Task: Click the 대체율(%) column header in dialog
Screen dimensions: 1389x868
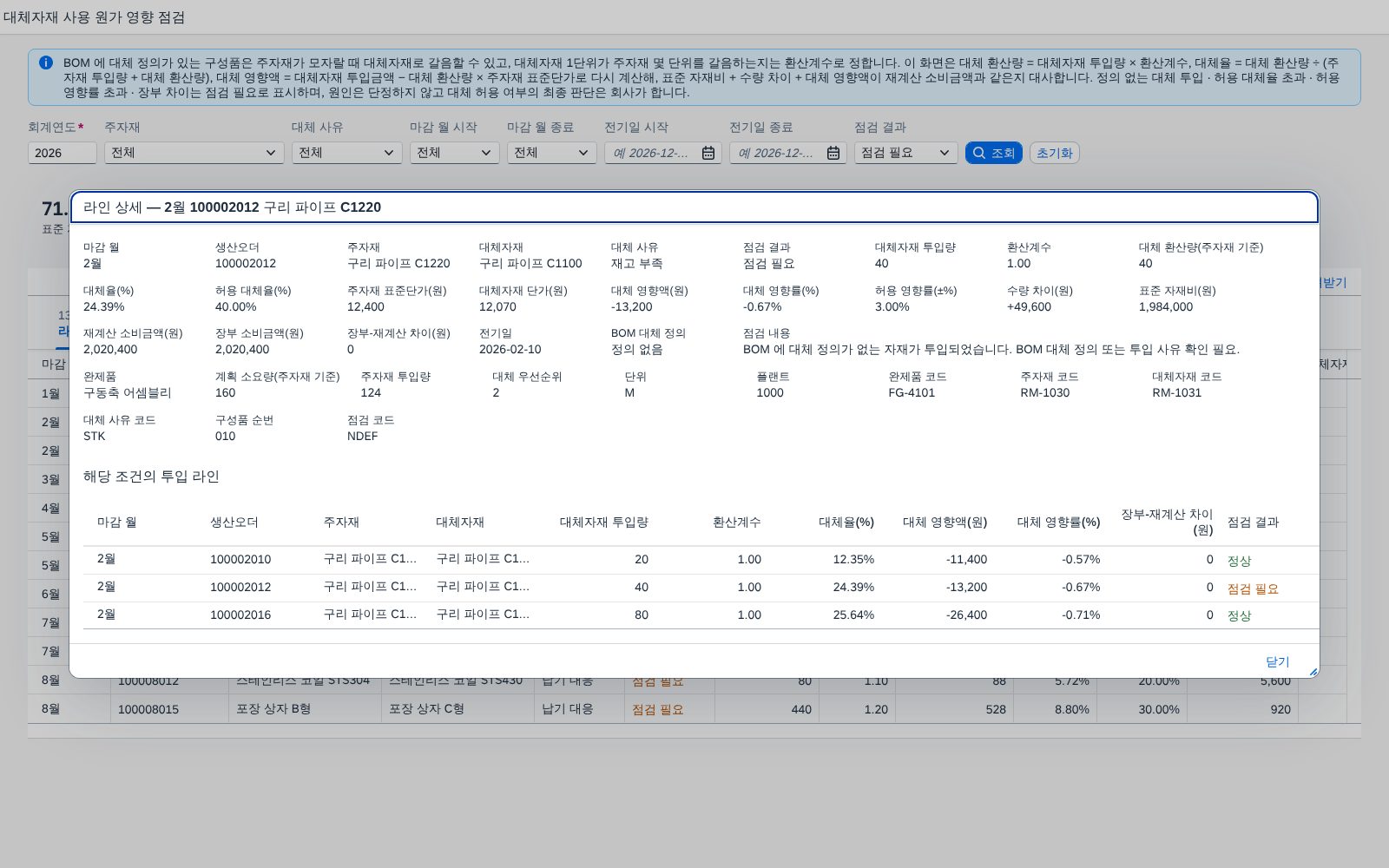Action: pyautogui.click(x=846, y=523)
